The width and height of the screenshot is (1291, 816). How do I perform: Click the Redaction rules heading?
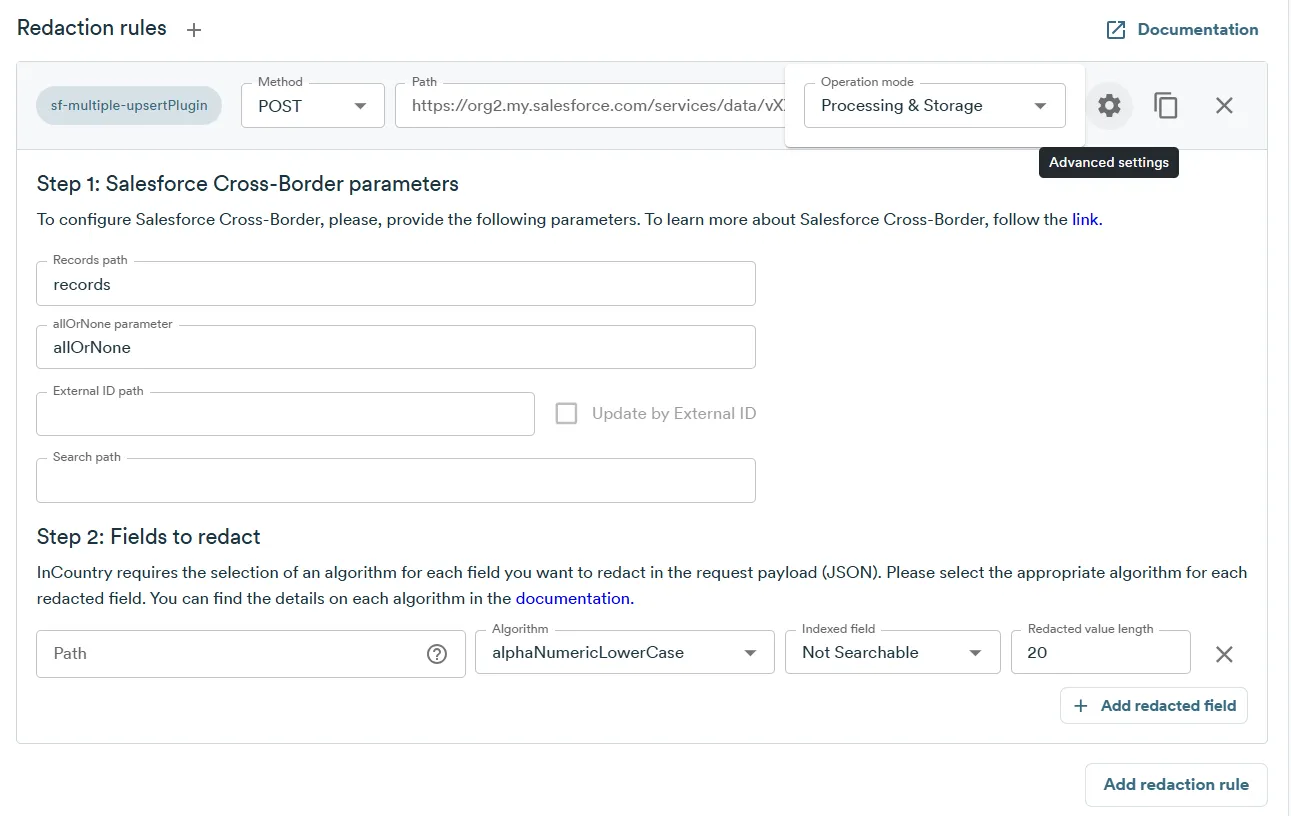92,28
